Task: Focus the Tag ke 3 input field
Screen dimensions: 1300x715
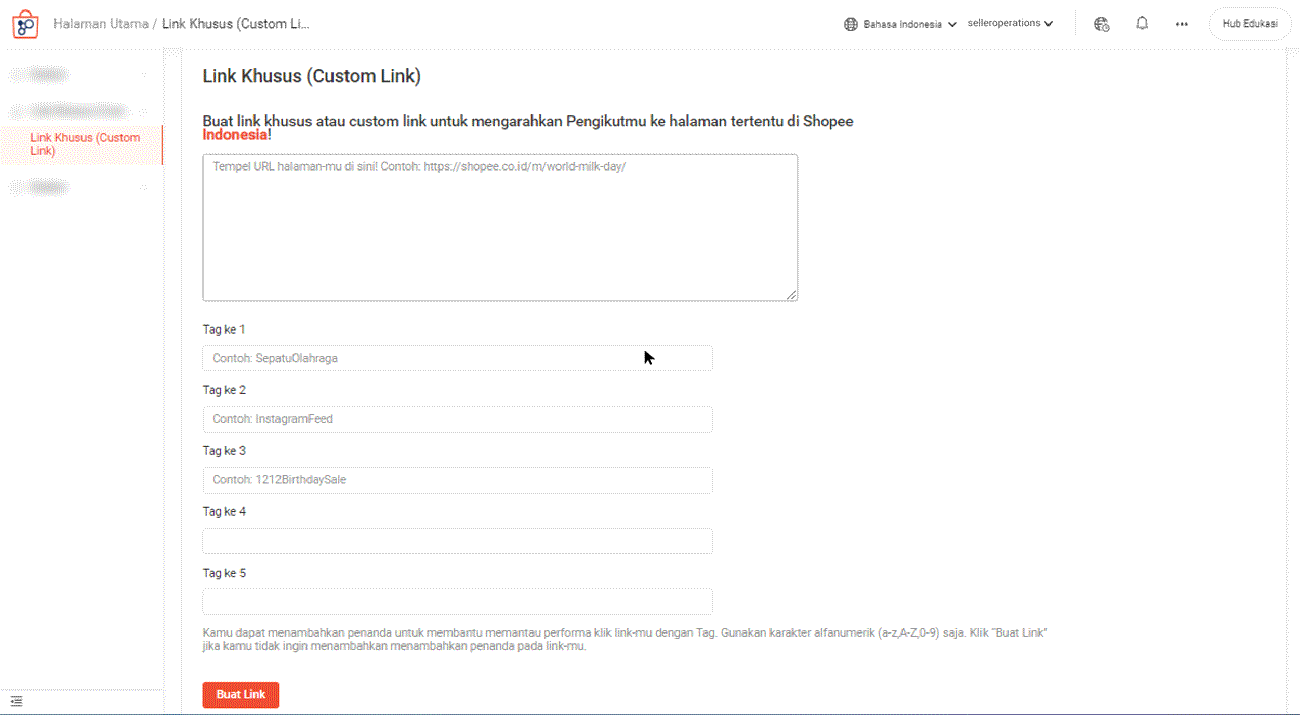Action: pyautogui.click(x=457, y=480)
